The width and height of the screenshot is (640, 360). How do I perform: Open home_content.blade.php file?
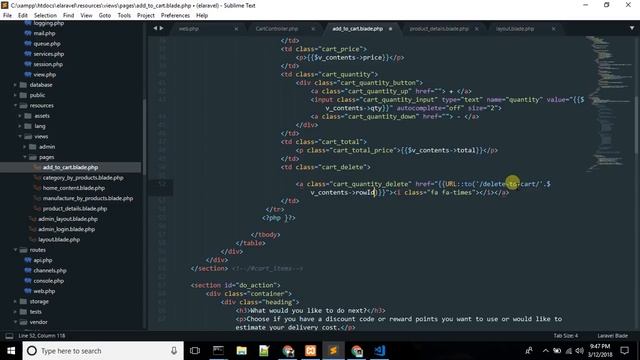(x=73, y=188)
